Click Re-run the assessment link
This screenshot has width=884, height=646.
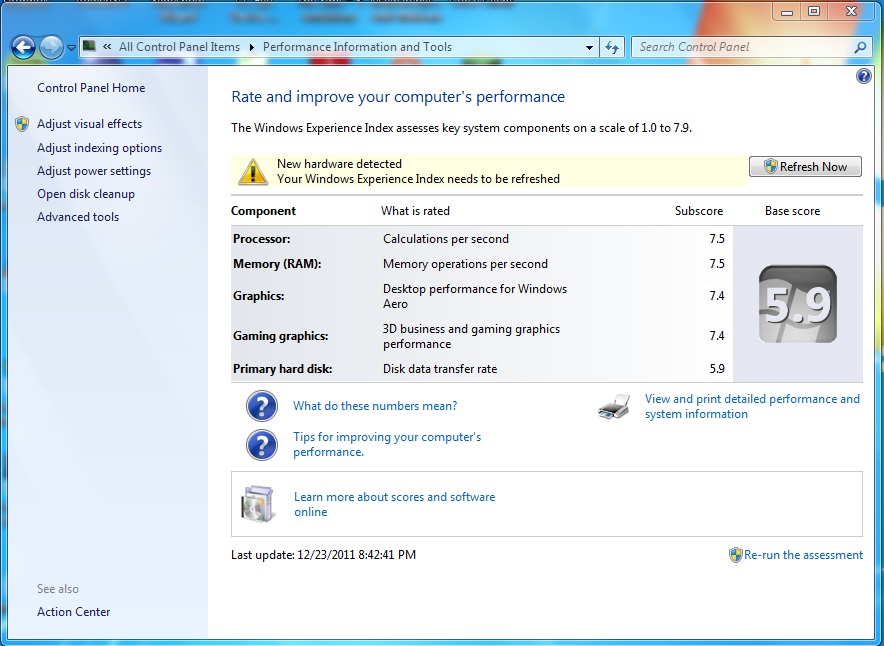tap(803, 555)
